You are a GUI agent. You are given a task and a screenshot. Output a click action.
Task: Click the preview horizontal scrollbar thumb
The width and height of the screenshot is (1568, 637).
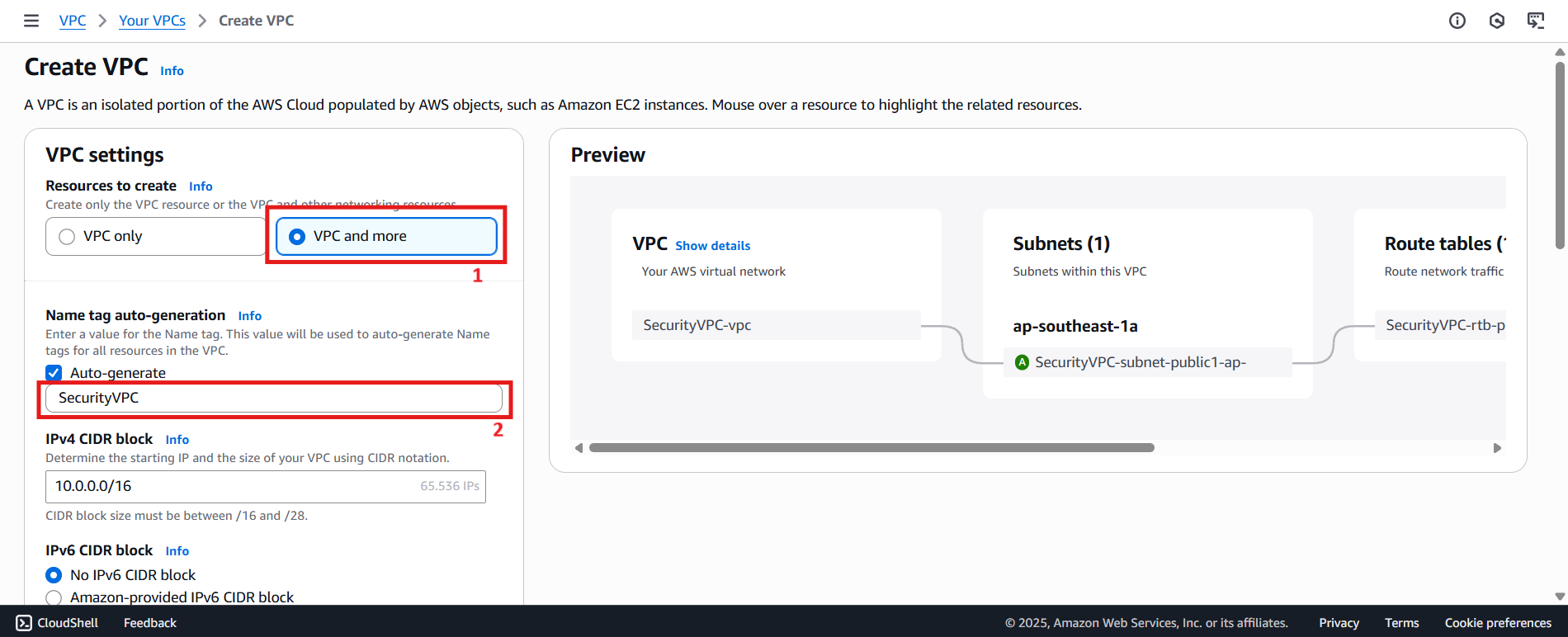pyautogui.click(x=871, y=448)
